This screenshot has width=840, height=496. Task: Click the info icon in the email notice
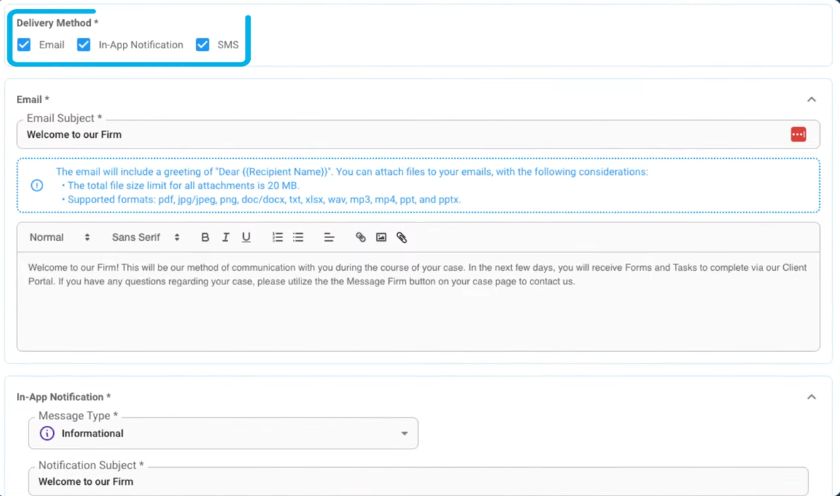coord(37,185)
